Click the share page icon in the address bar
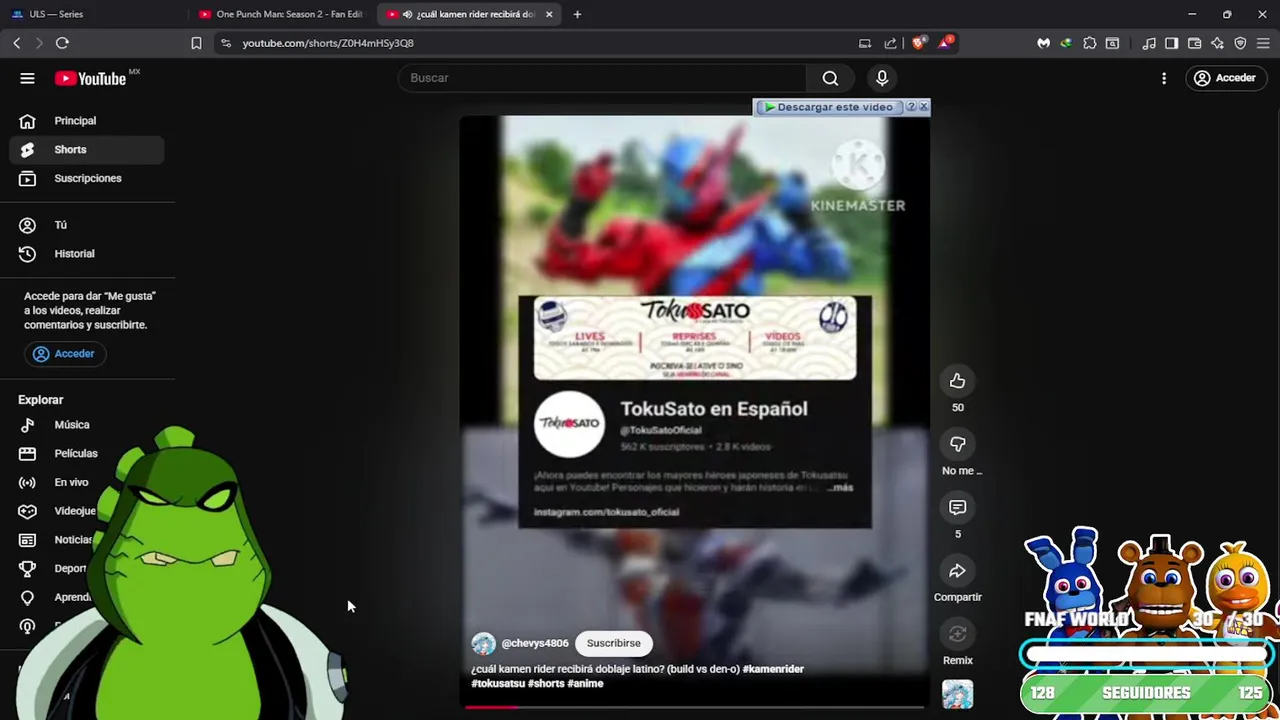The width and height of the screenshot is (1280, 720). tap(890, 43)
